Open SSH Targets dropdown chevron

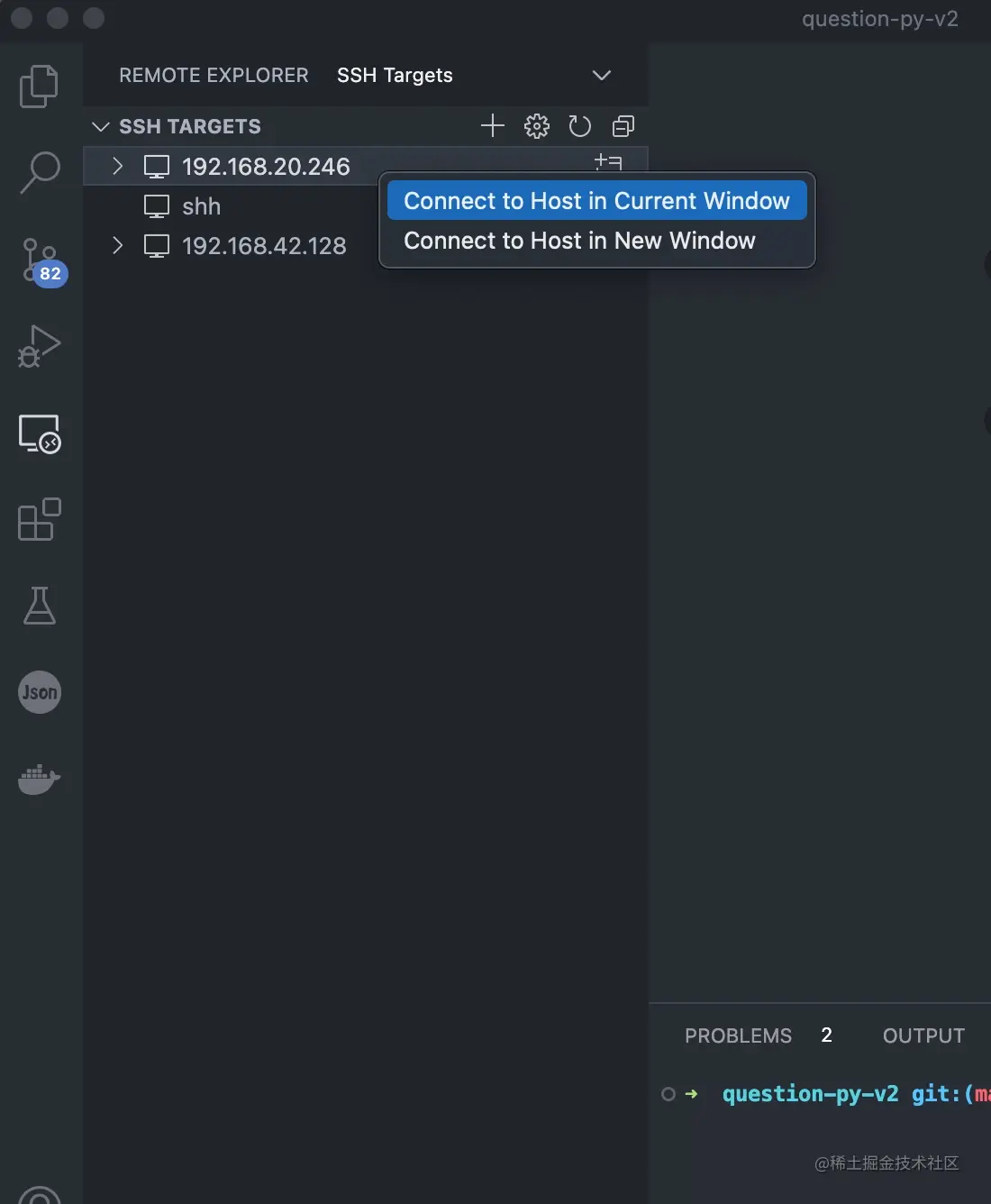point(602,76)
